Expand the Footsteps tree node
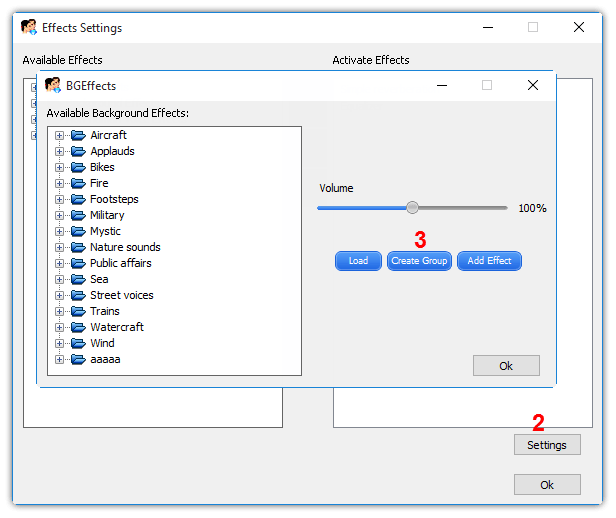 [59, 200]
